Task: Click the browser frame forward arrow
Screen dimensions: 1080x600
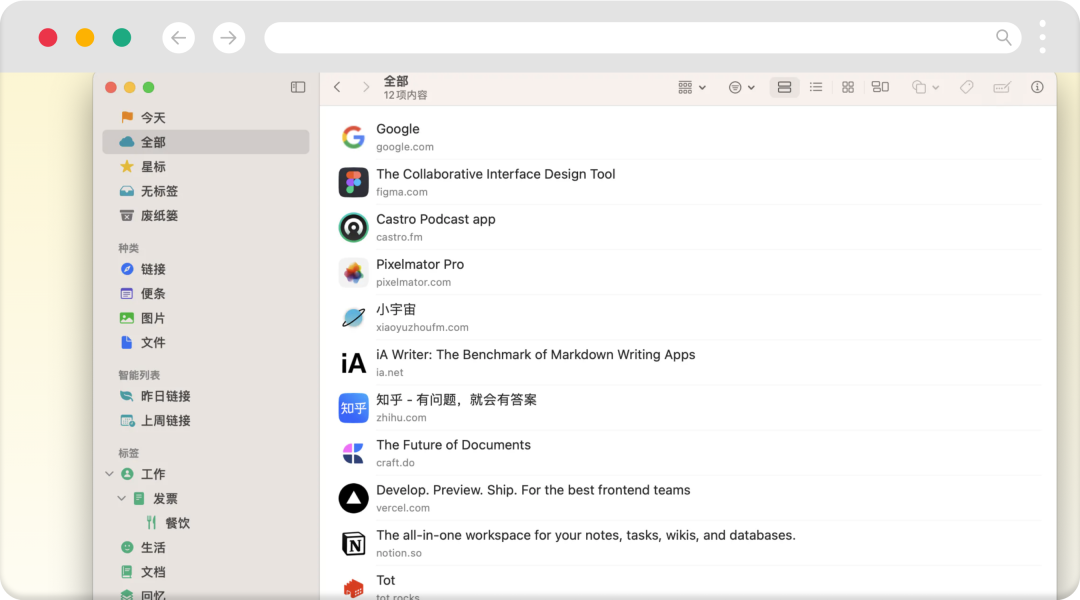Action: tap(229, 37)
